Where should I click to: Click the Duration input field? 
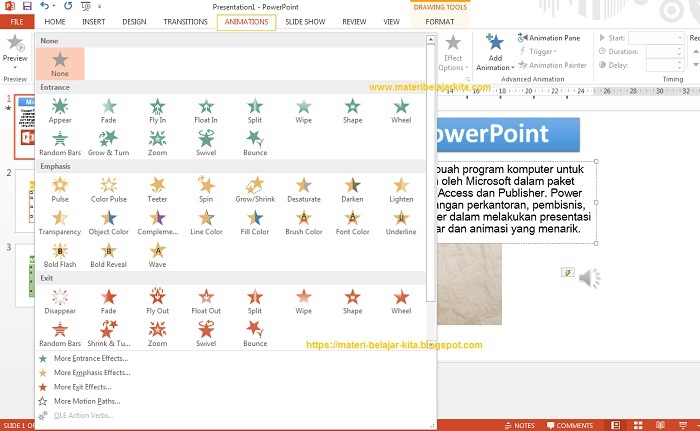pyautogui.click(x=665, y=51)
